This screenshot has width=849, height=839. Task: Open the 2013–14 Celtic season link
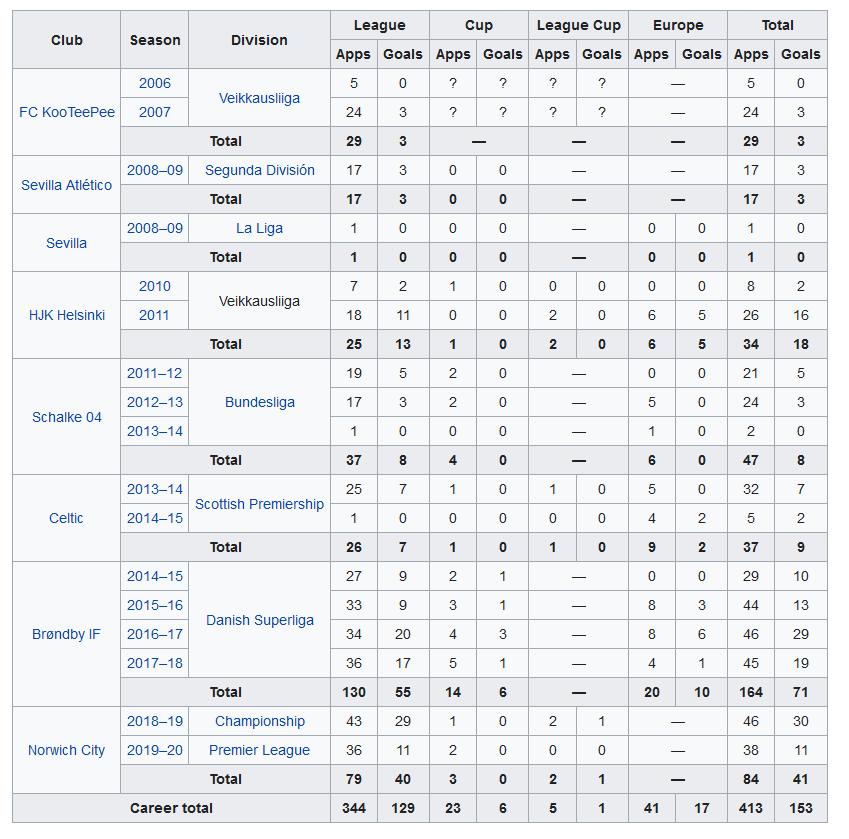pyautogui.click(x=155, y=489)
